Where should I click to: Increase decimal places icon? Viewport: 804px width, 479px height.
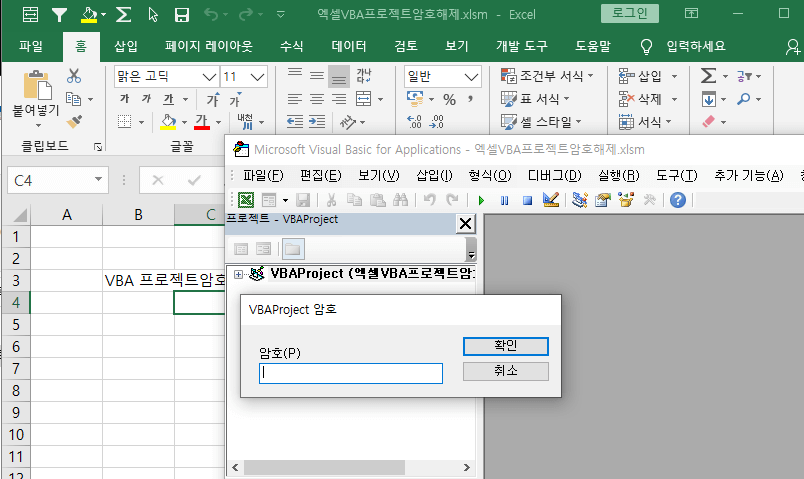click(x=414, y=122)
